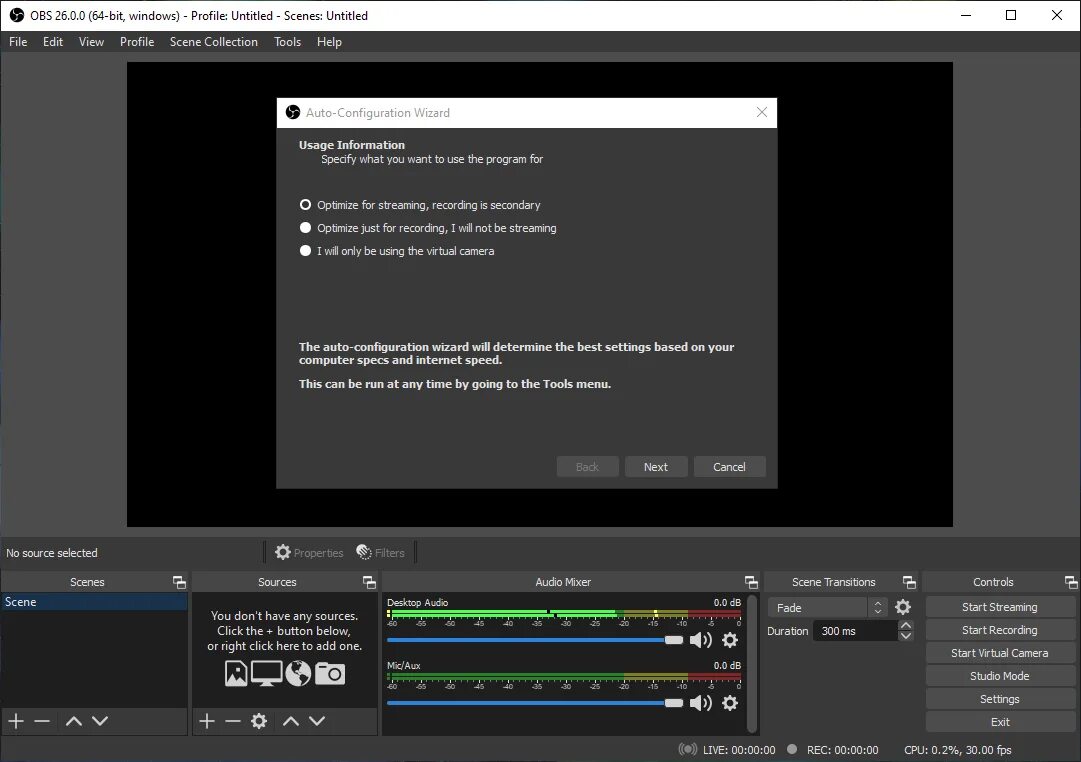
Task: Open the Profile menu
Action: (137, 42)
